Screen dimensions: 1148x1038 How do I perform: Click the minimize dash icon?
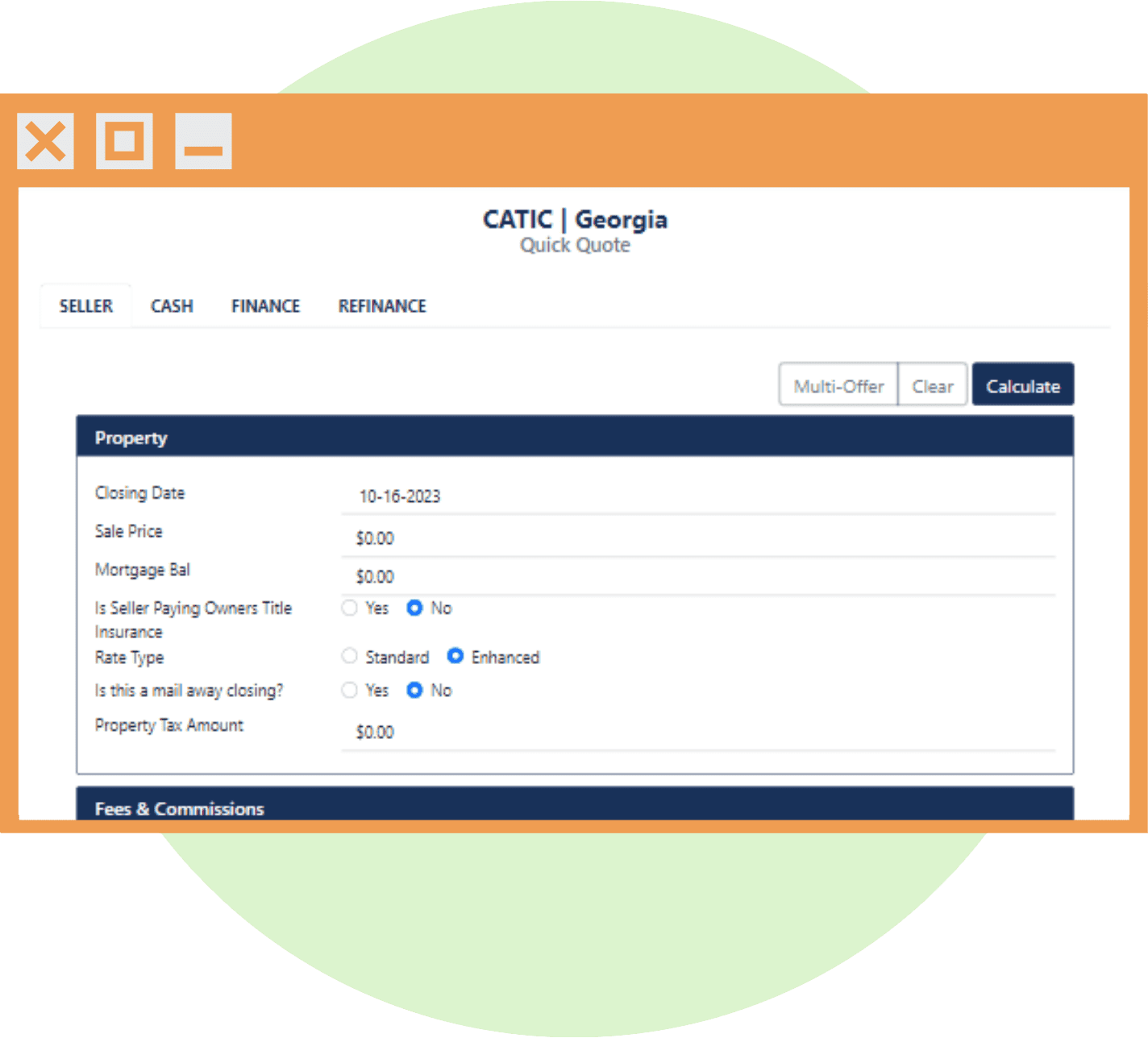pyautogui.click(x=203, y=141)
